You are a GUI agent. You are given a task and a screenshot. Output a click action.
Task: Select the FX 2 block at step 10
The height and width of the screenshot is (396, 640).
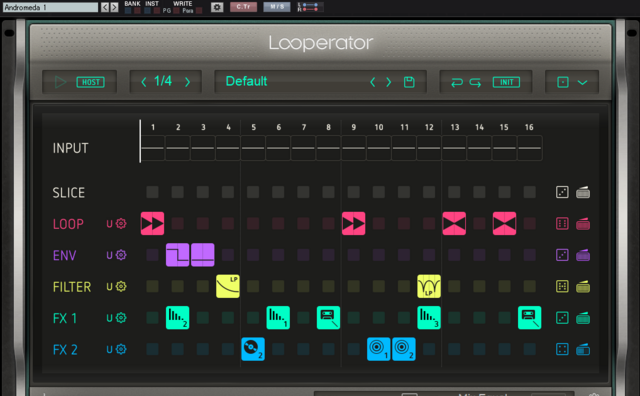click(x=378, y=349)
